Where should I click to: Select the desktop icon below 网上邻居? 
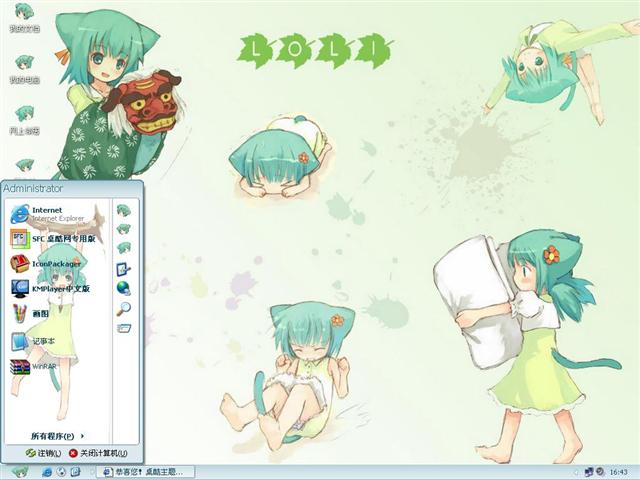pos(24,165)
